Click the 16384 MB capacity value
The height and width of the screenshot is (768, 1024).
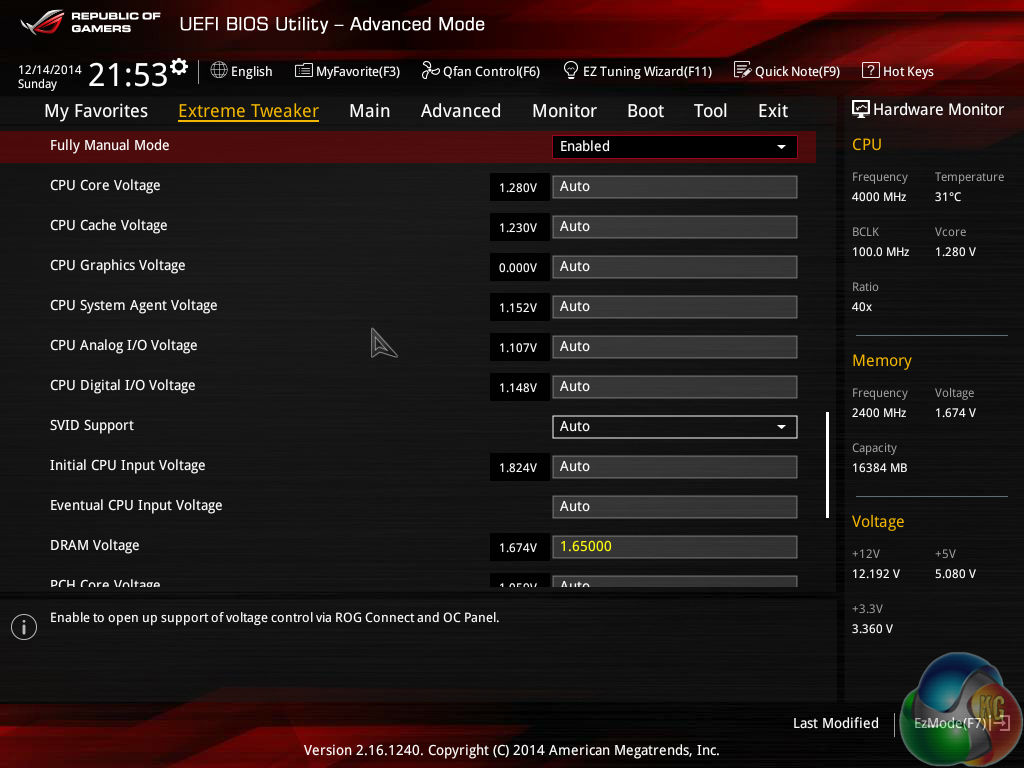(x=880, y=468)
